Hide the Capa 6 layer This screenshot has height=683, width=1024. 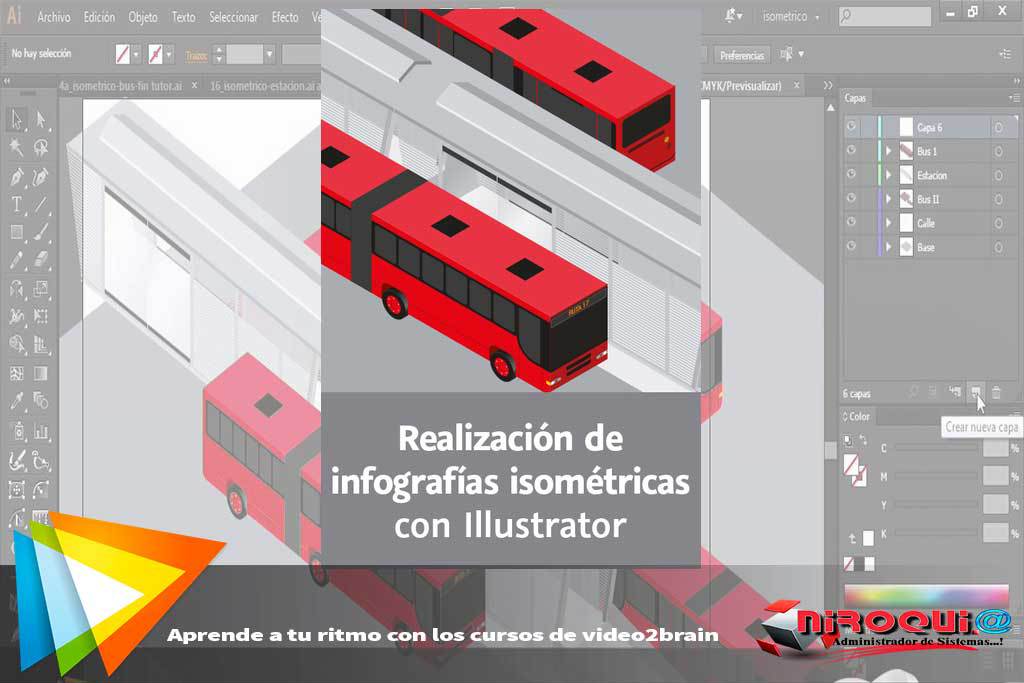(x=852, y=127)
